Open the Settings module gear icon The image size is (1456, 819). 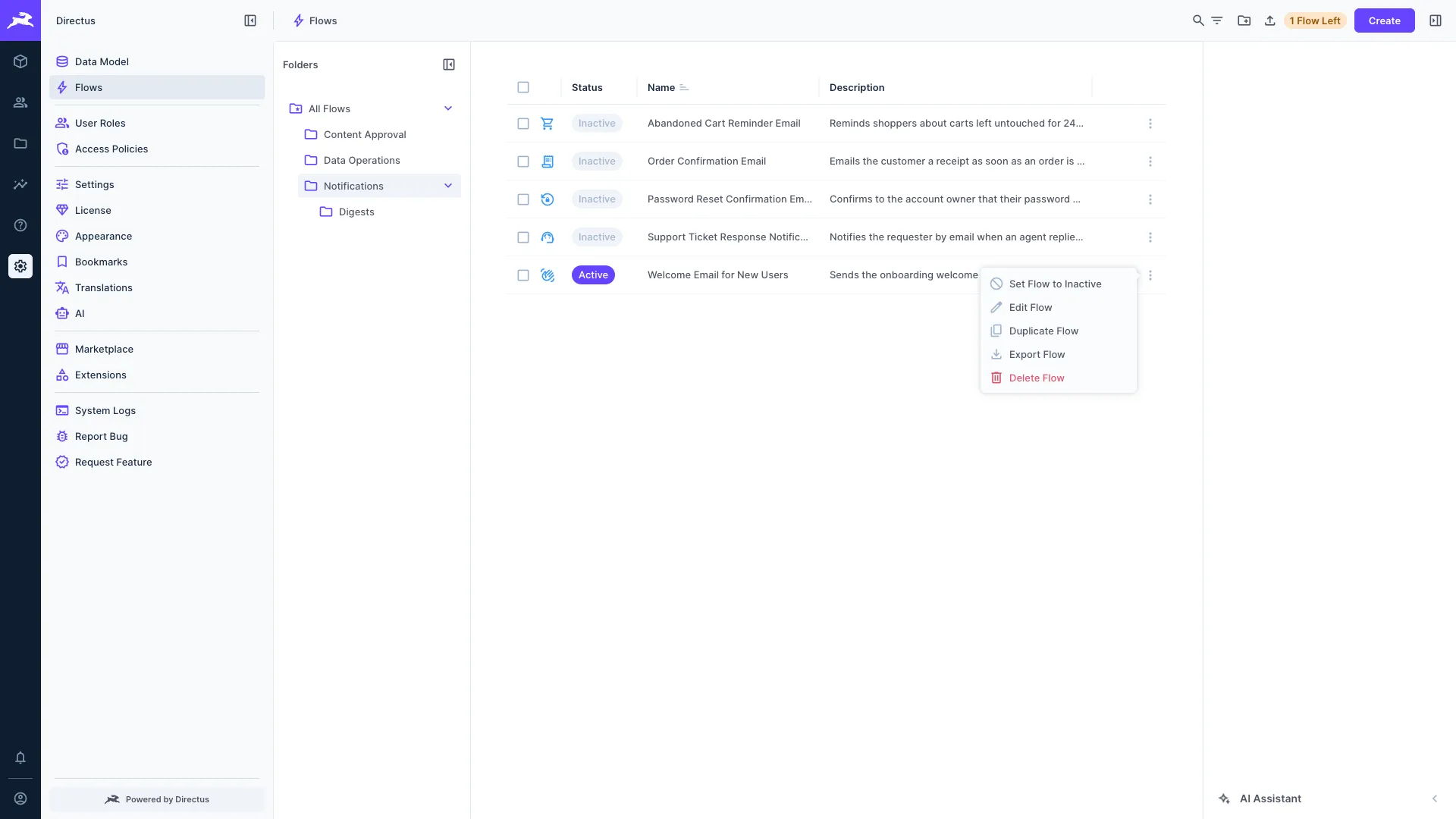coord(20,266)
